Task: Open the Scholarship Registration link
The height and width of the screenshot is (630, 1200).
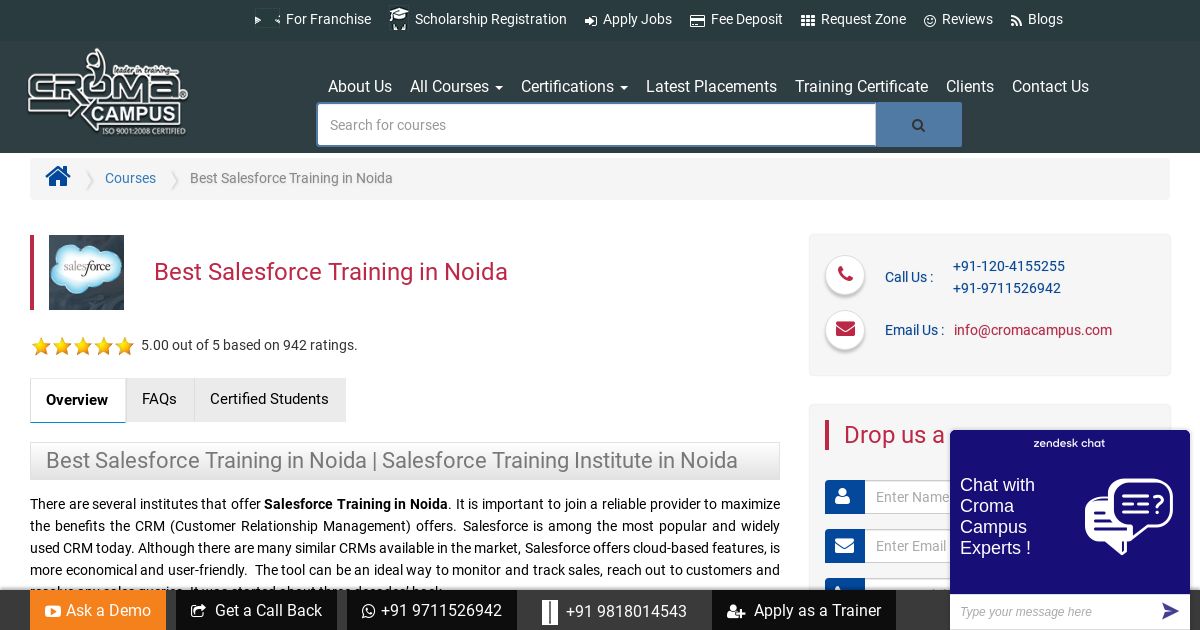Action: click(491, 19)
